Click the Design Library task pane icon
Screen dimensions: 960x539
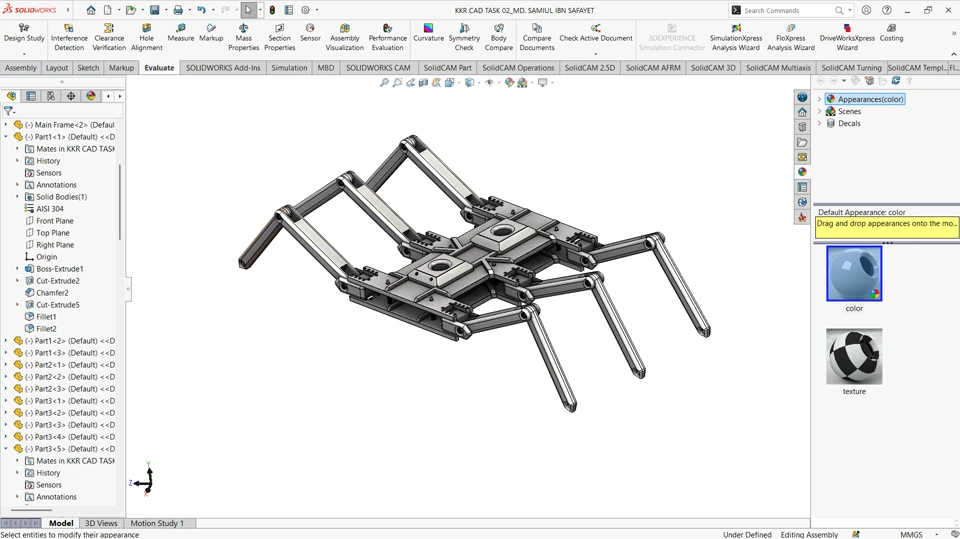[x=802, y=127]
